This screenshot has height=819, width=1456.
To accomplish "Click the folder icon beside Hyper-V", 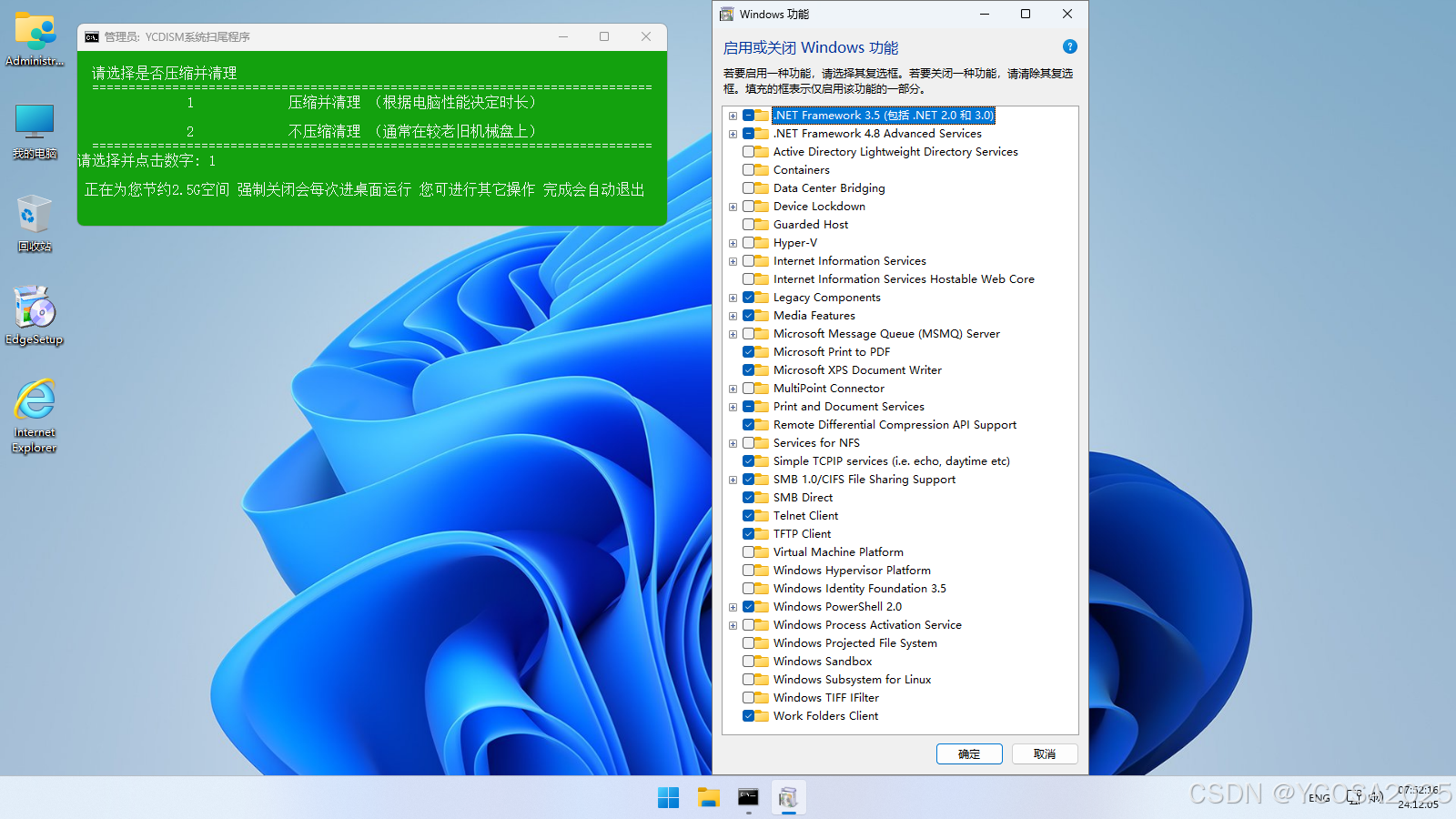I will 762,243.
